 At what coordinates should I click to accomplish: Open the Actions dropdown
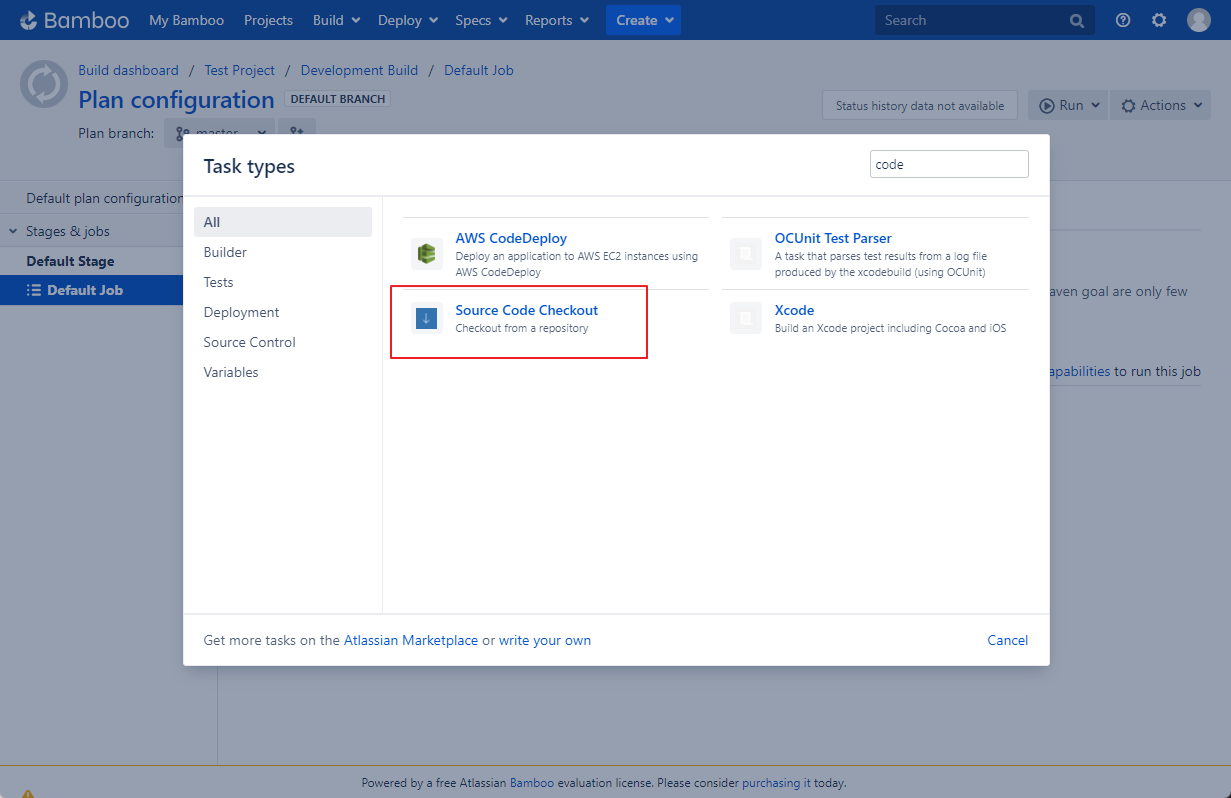1160,105
